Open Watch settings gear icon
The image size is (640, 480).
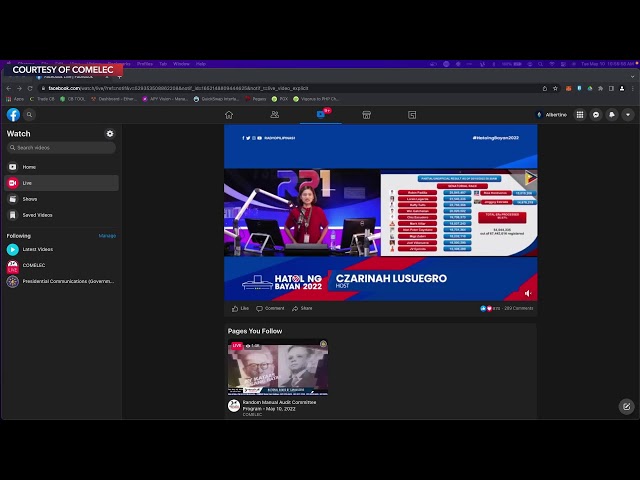pos(110,133)
